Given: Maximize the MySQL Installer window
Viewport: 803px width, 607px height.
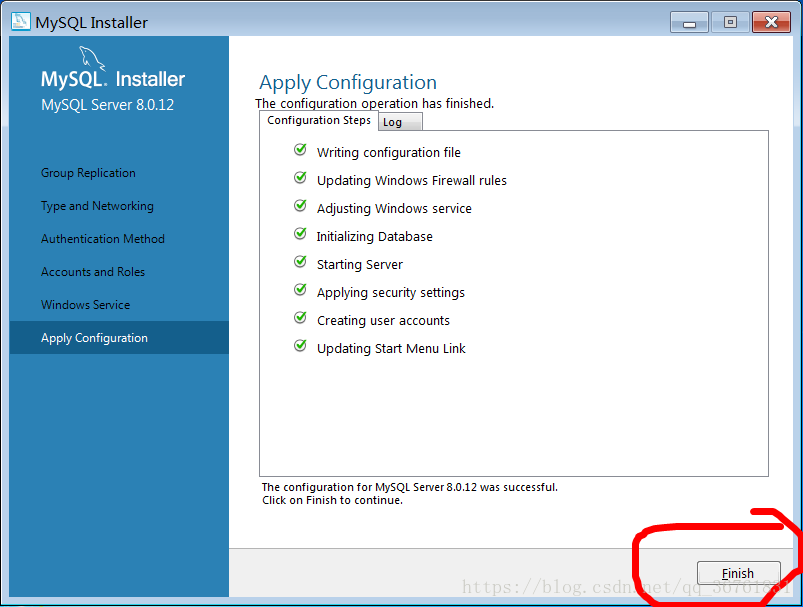Looking at the screenshot, I should coord(730,23).
